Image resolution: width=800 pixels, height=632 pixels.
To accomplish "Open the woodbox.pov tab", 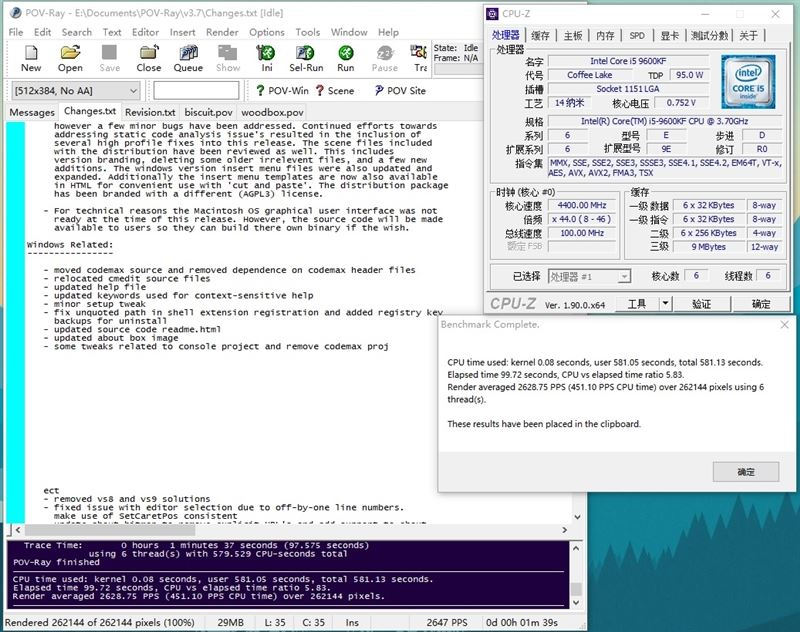I will (x=272, y=112).
